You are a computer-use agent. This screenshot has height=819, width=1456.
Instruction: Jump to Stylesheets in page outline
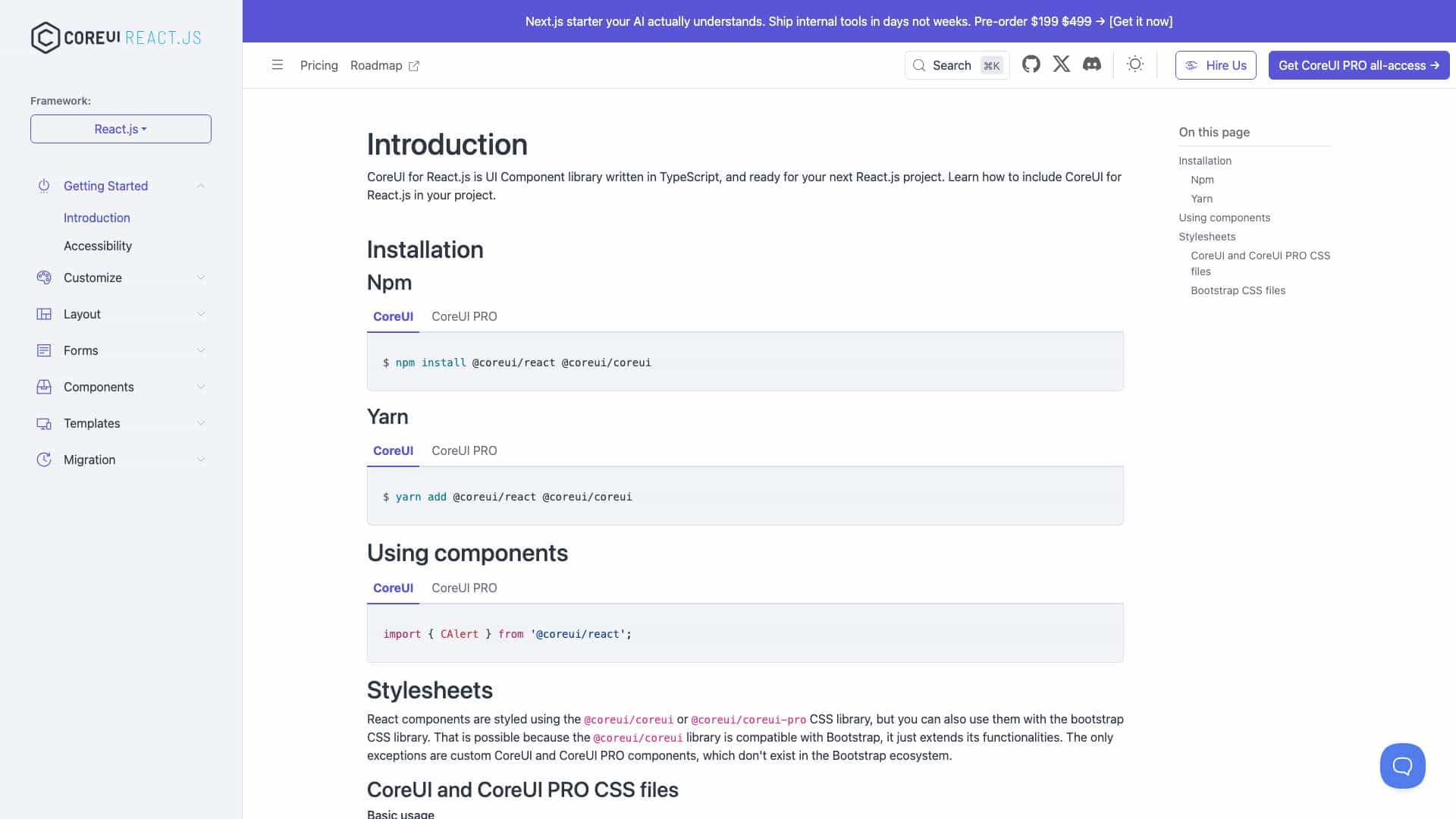click(1207, 237)
